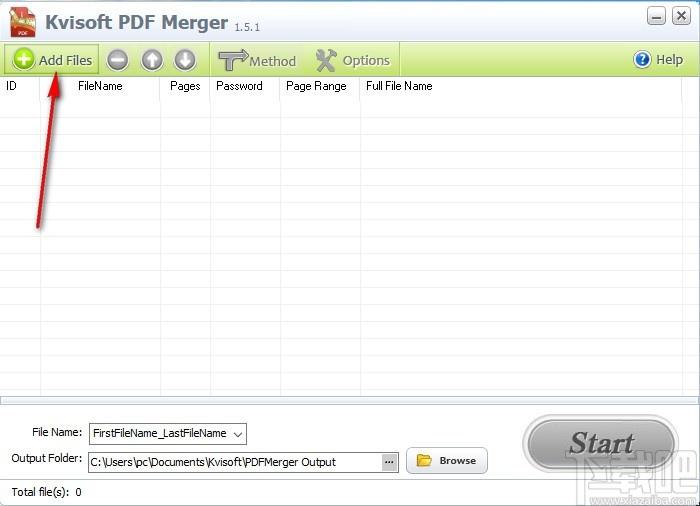Click the Full File Name column header

coord(399,86)
